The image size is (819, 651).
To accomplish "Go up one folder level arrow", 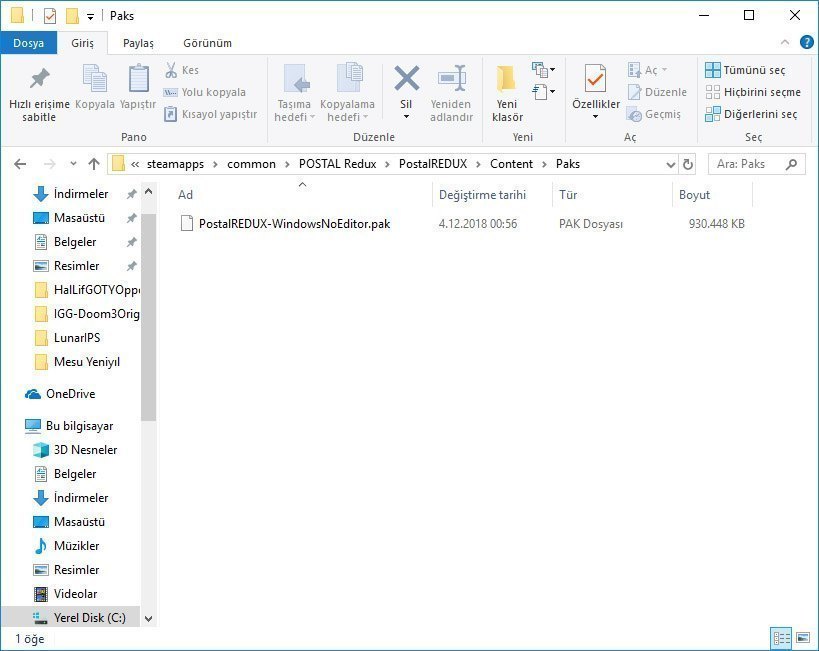I will 94,164.
